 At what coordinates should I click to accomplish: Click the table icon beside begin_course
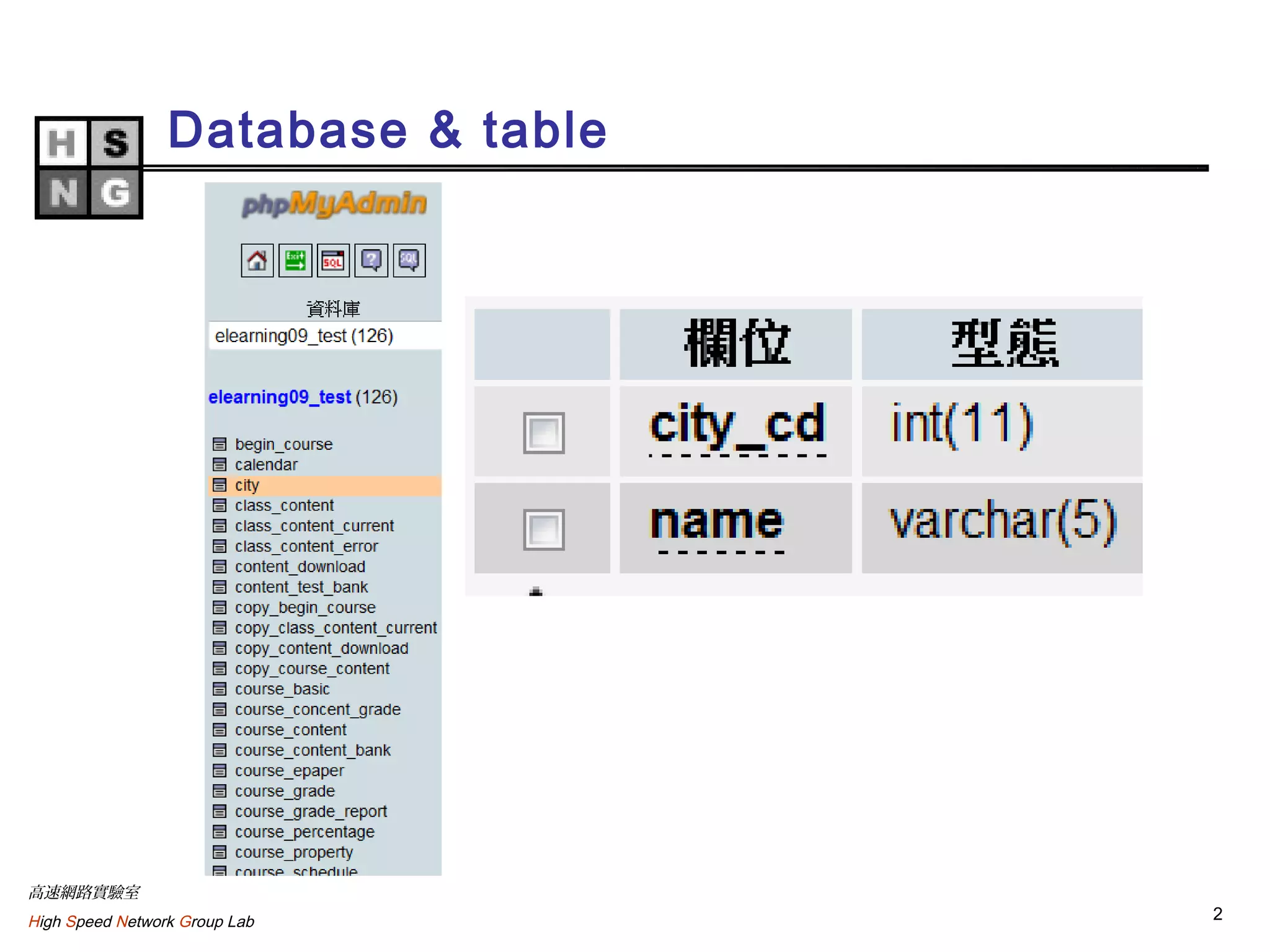click(220, 444)
